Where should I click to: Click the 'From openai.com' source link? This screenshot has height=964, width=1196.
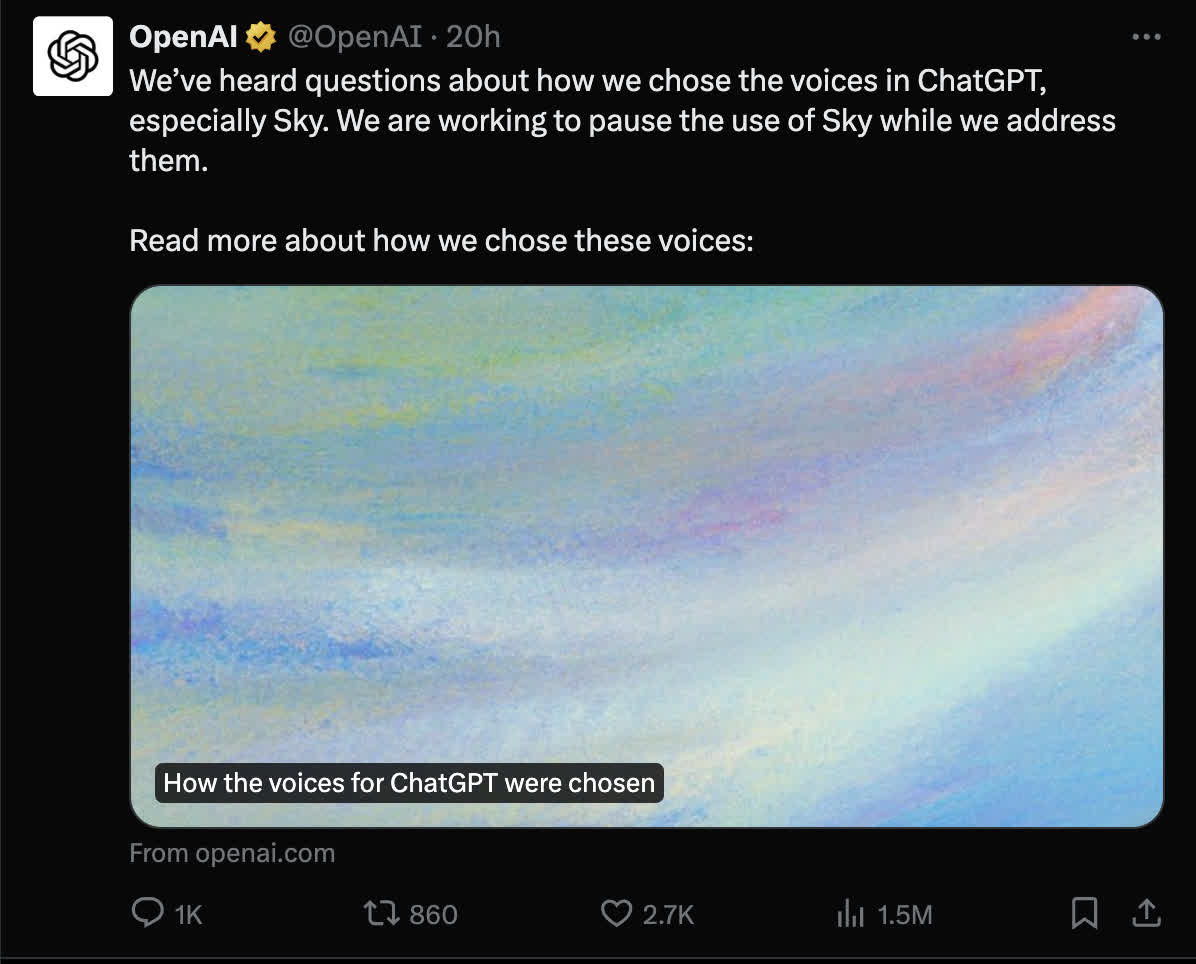232,853
